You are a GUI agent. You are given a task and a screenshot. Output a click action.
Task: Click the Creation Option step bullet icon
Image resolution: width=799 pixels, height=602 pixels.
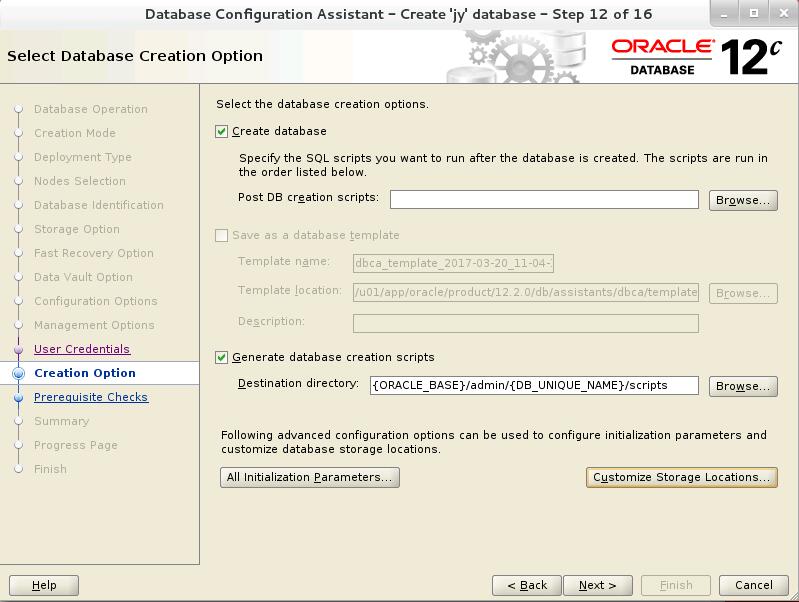(x=19, y=373)
